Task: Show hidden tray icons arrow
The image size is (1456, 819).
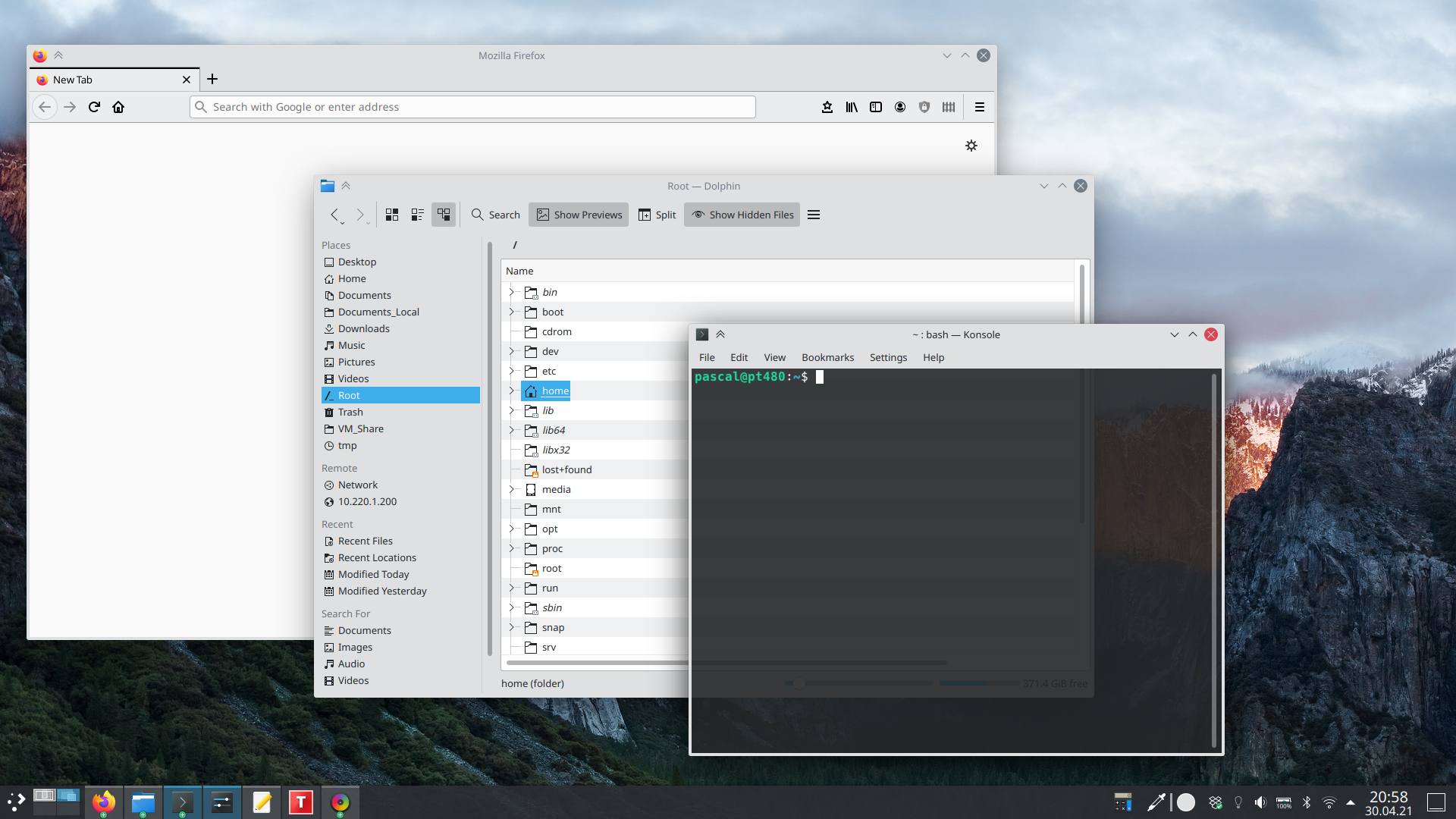Action: coord(1351,802)
